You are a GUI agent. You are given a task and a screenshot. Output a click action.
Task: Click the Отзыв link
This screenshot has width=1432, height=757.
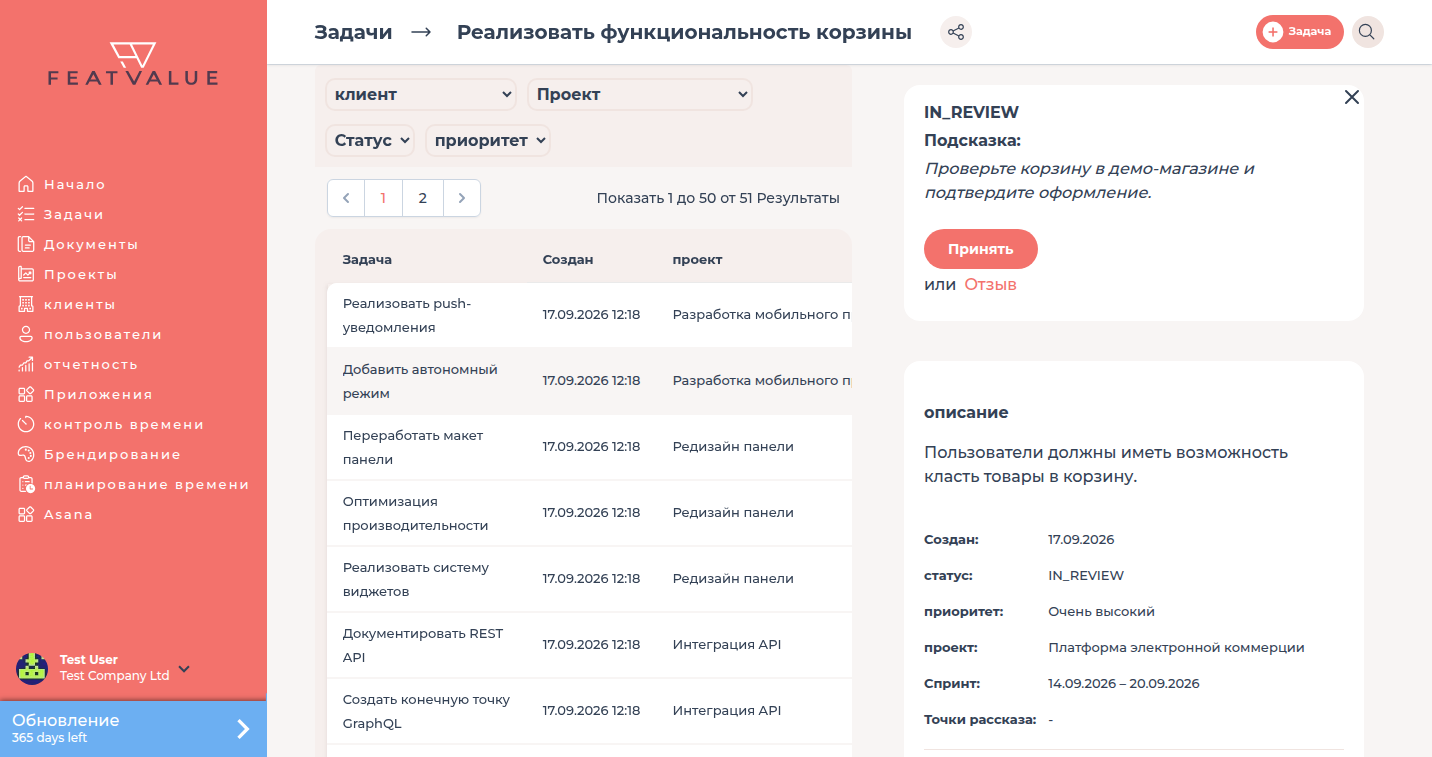990,284
